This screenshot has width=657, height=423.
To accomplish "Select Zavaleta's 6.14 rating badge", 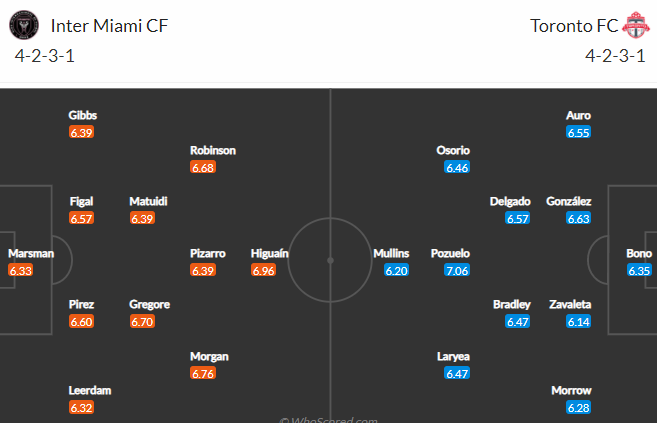I will 578,322.
